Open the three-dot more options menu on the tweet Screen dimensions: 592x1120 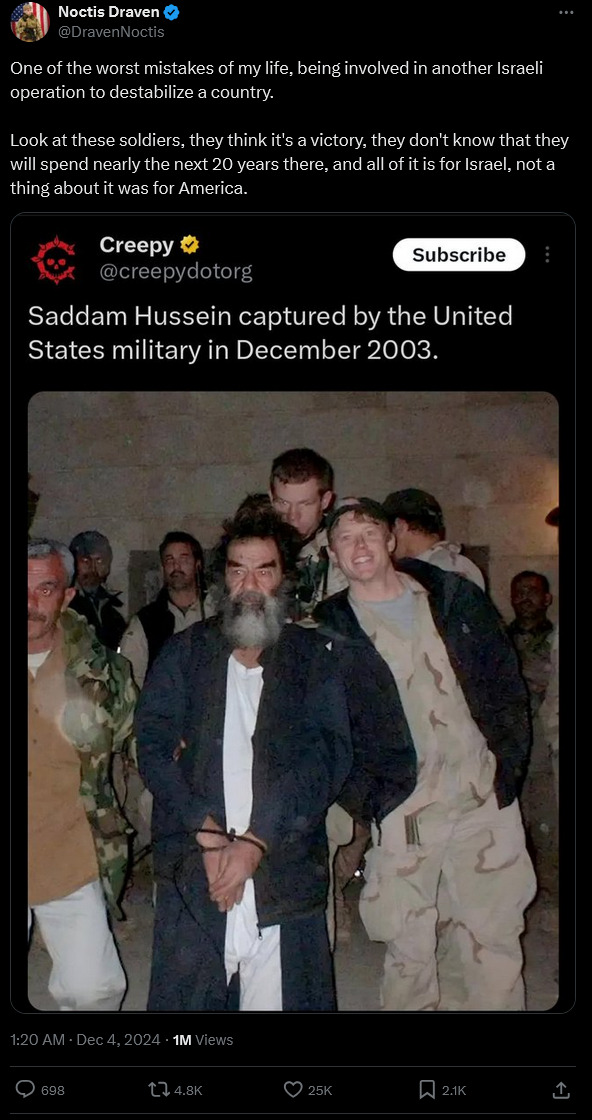pyautogui.click(x=566, y=12)
